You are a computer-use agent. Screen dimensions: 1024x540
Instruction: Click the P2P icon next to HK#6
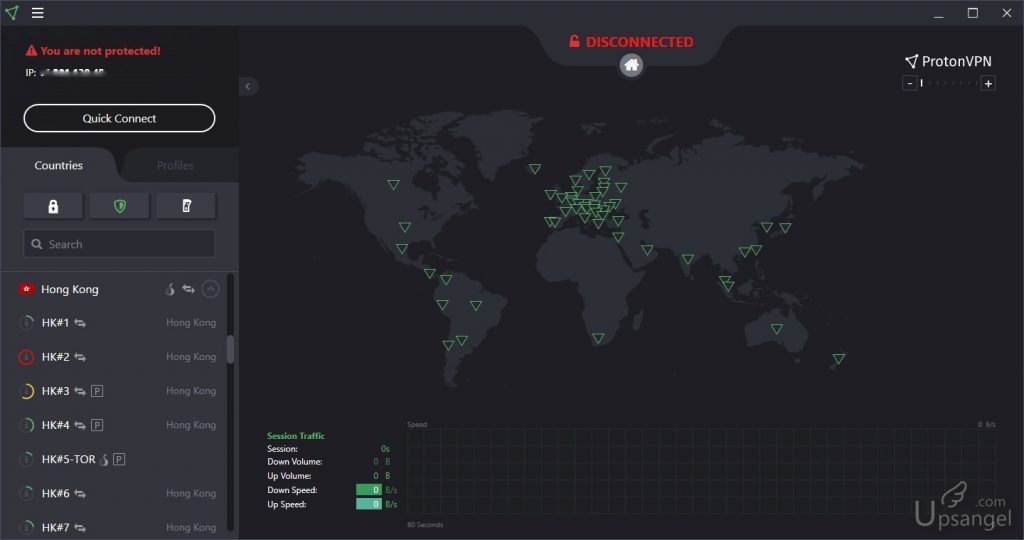(80, 494)
